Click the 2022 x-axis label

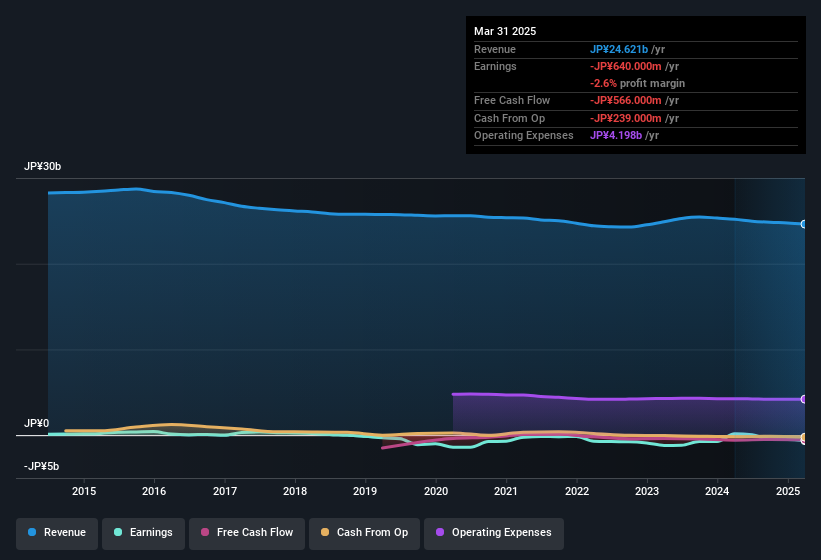tap(576, 491)
